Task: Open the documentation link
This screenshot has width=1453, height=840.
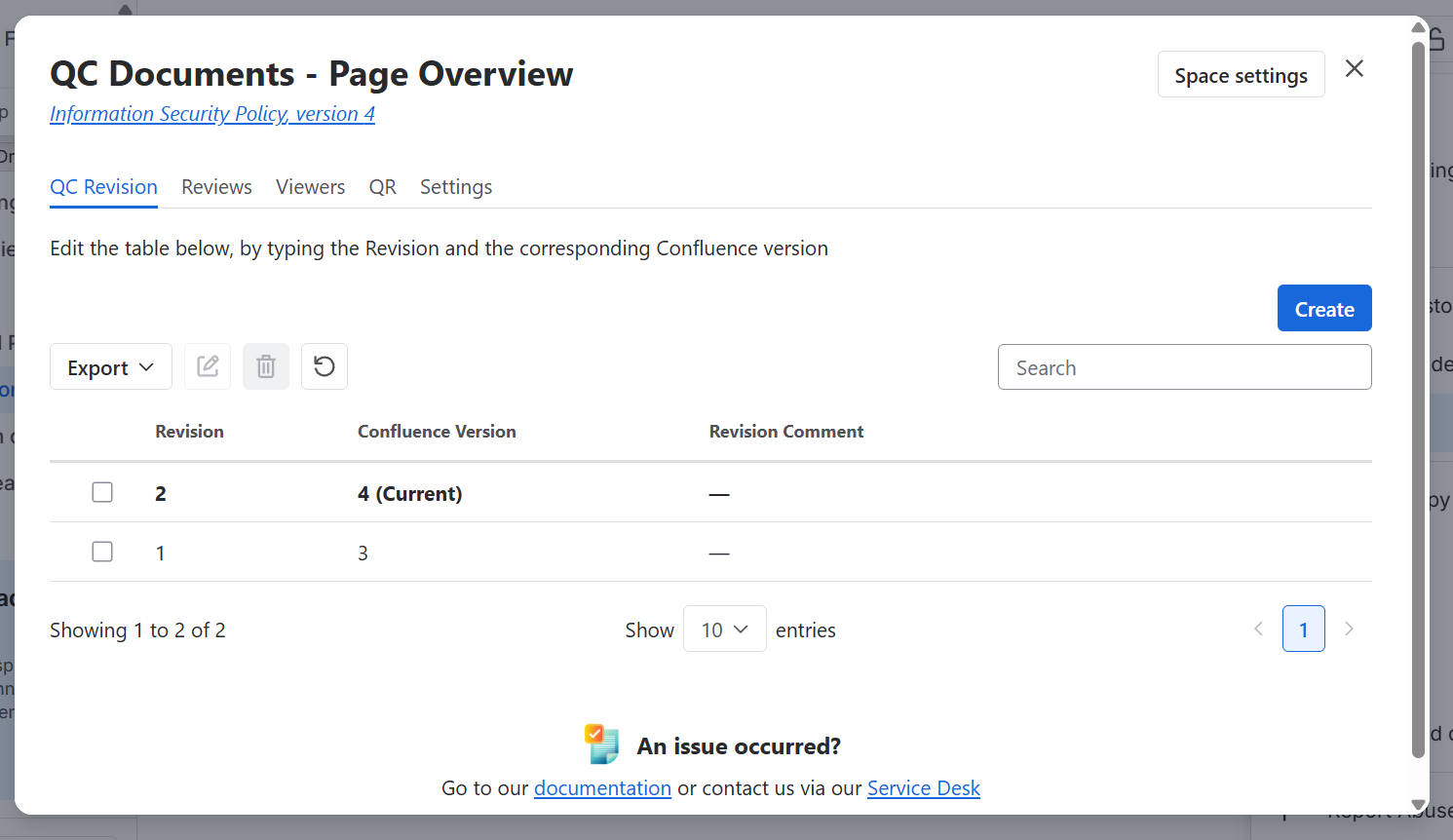Action: 602,787
